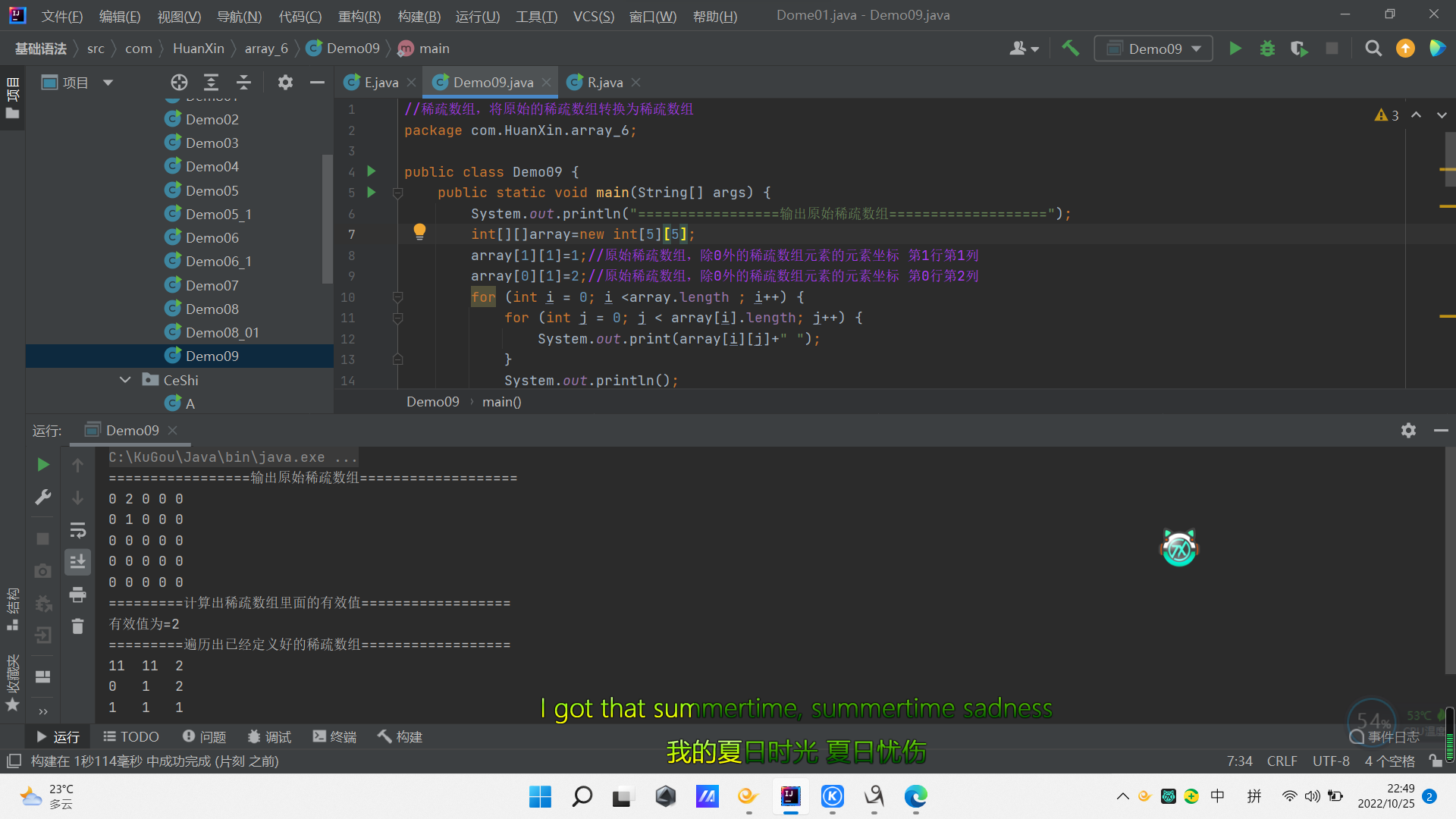This screenshot has width=1456, height=819.
Task: Click the lightbulb quick-fix icon on line 7
Action: point(419,232)
